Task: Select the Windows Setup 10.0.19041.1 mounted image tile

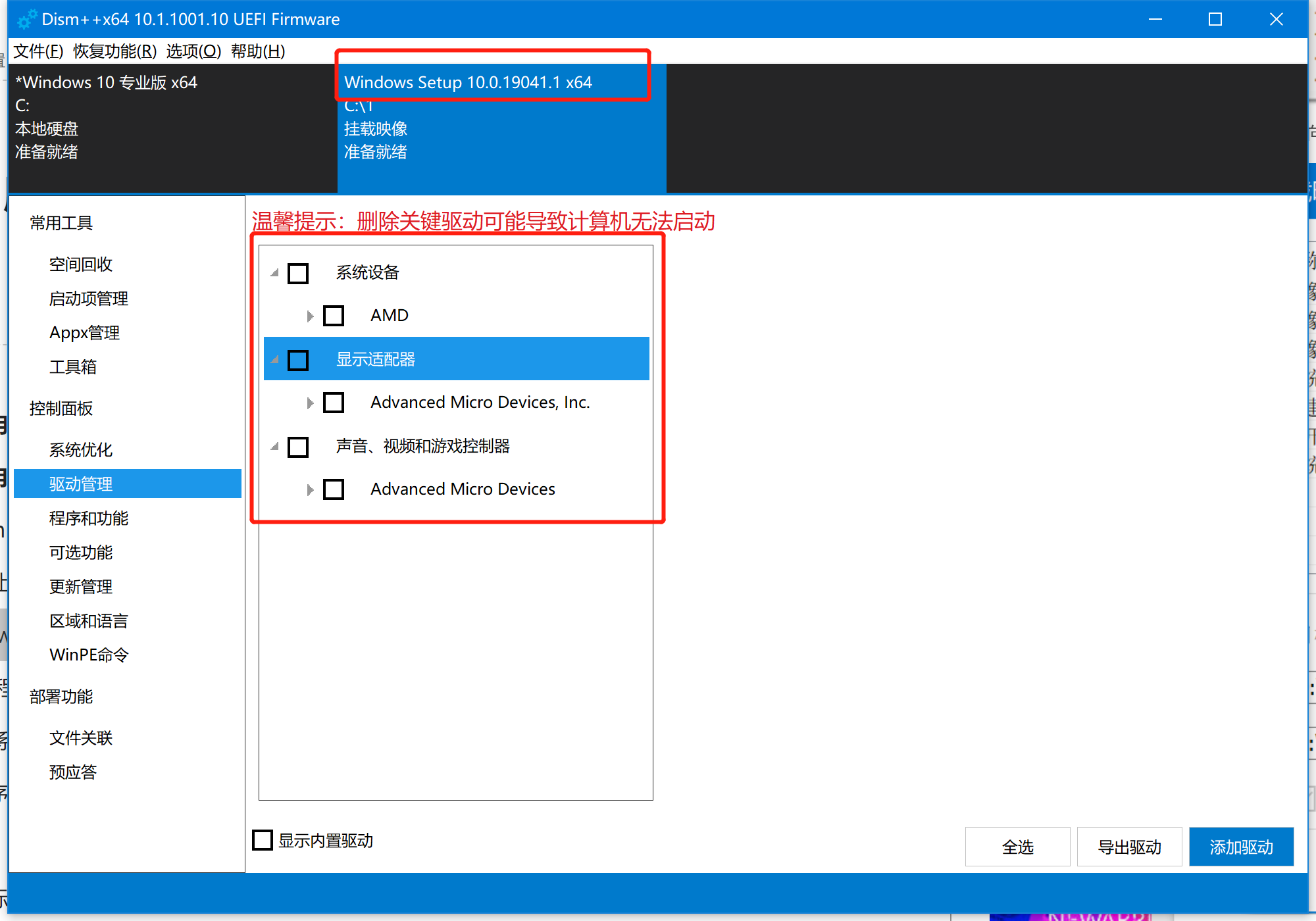Action: 502,128
